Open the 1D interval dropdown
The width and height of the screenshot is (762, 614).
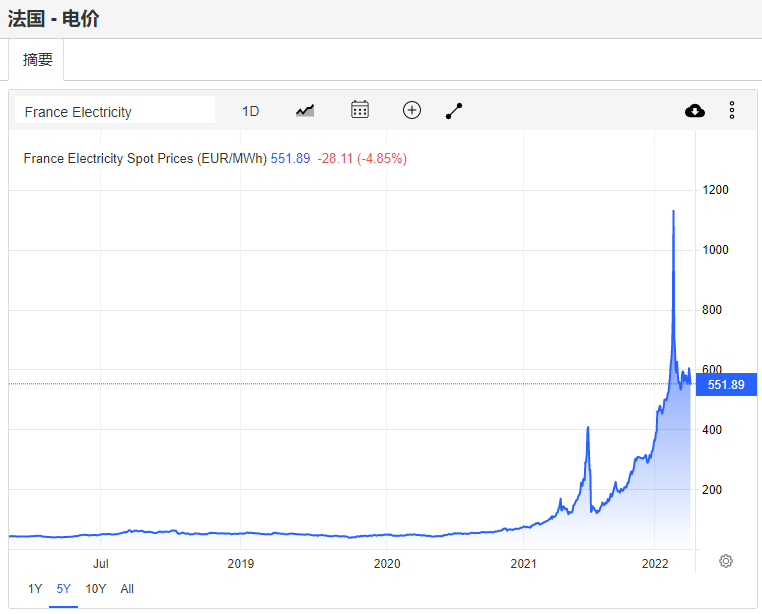tap(250, 111)
